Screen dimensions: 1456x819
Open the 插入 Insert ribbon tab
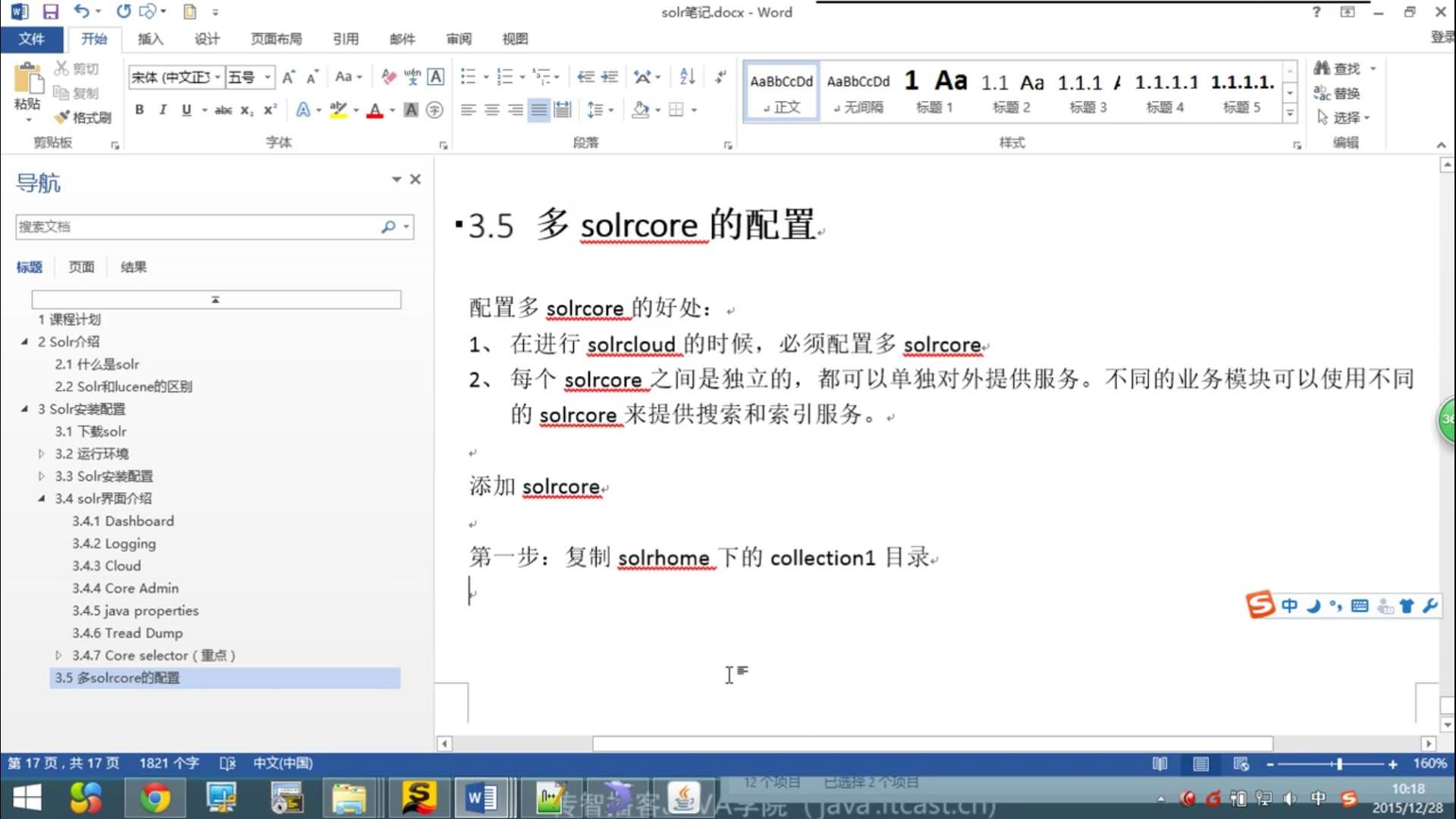150,39
